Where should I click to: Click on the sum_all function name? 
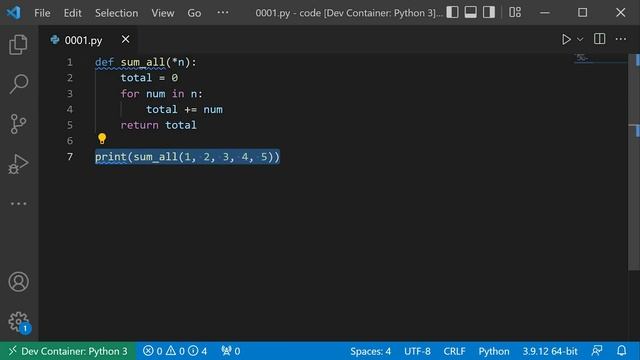(x=143, y=62)
